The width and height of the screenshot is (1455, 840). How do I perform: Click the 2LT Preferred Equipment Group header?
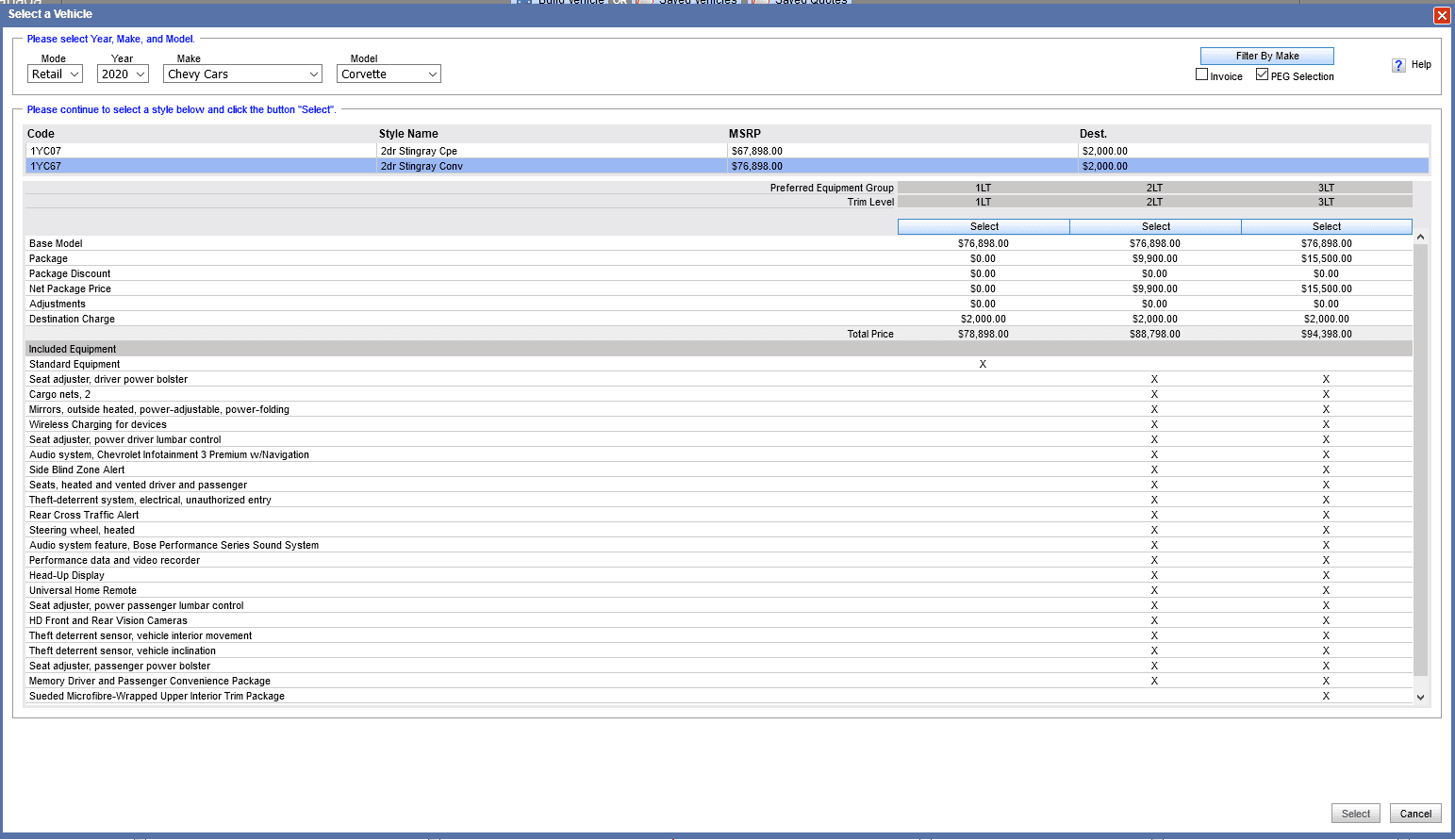(x=1155, y=188)
